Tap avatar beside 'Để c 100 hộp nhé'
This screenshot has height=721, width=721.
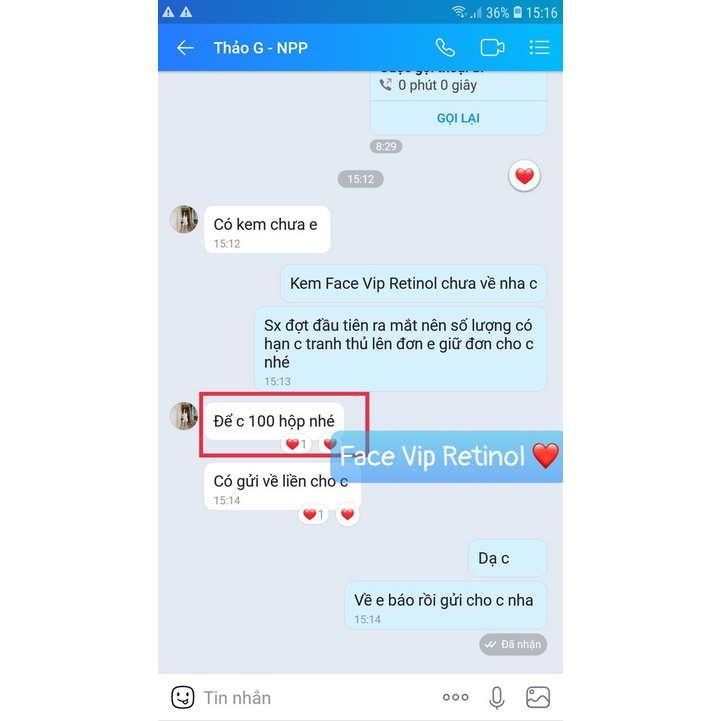[184, 416]
